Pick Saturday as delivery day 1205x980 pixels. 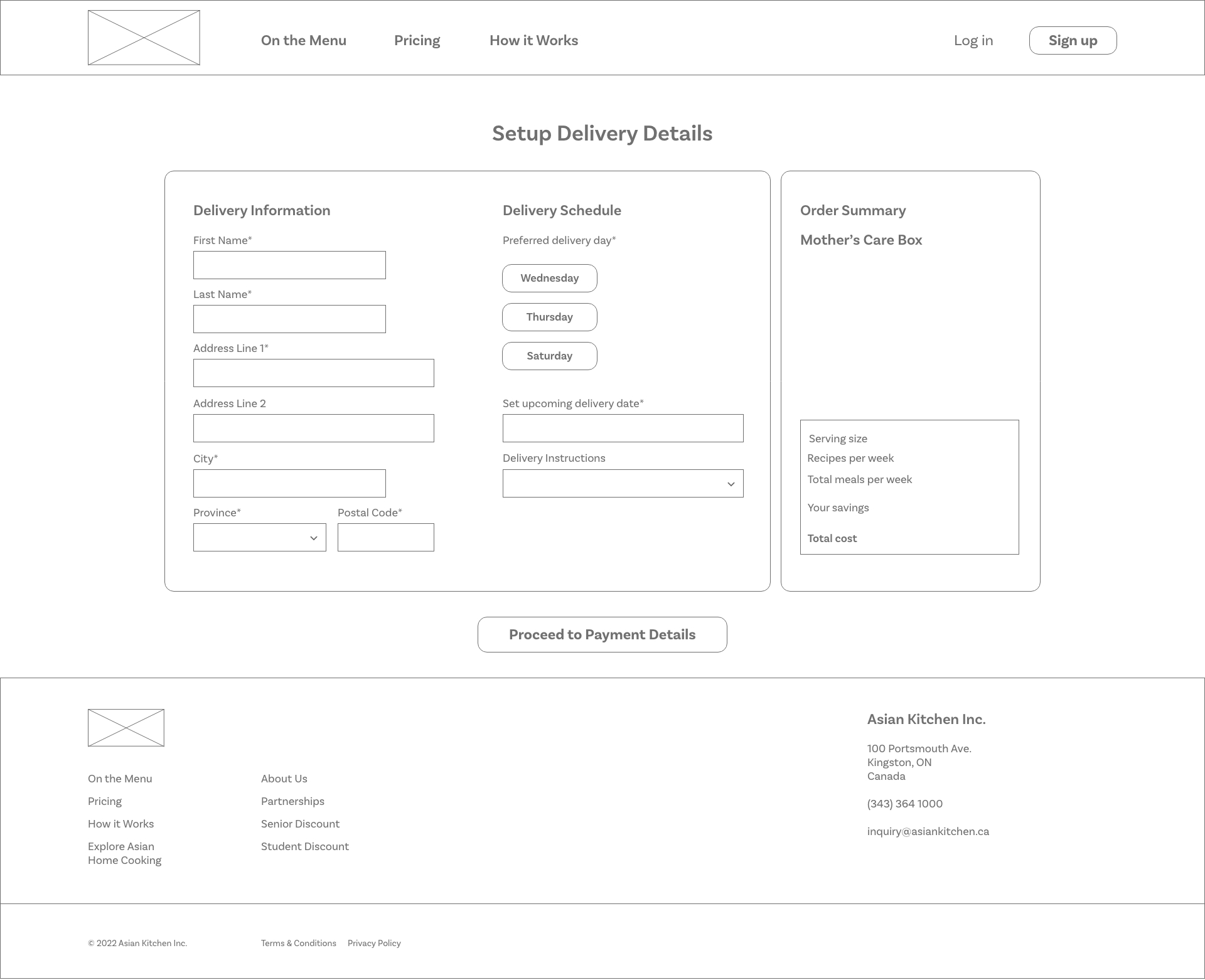549,356
